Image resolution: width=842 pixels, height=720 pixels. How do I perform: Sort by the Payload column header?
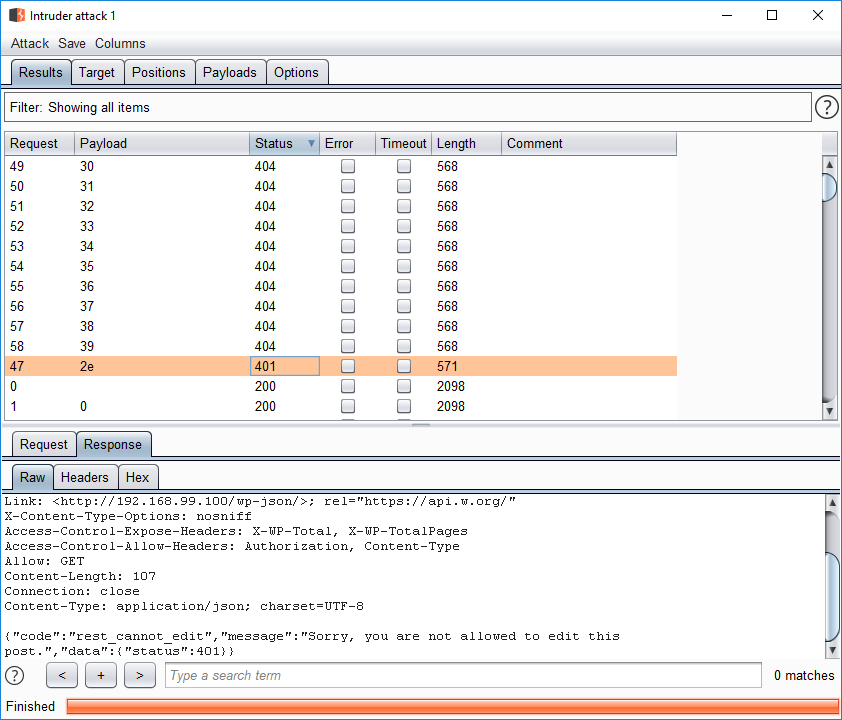click(x=162, y=143)
